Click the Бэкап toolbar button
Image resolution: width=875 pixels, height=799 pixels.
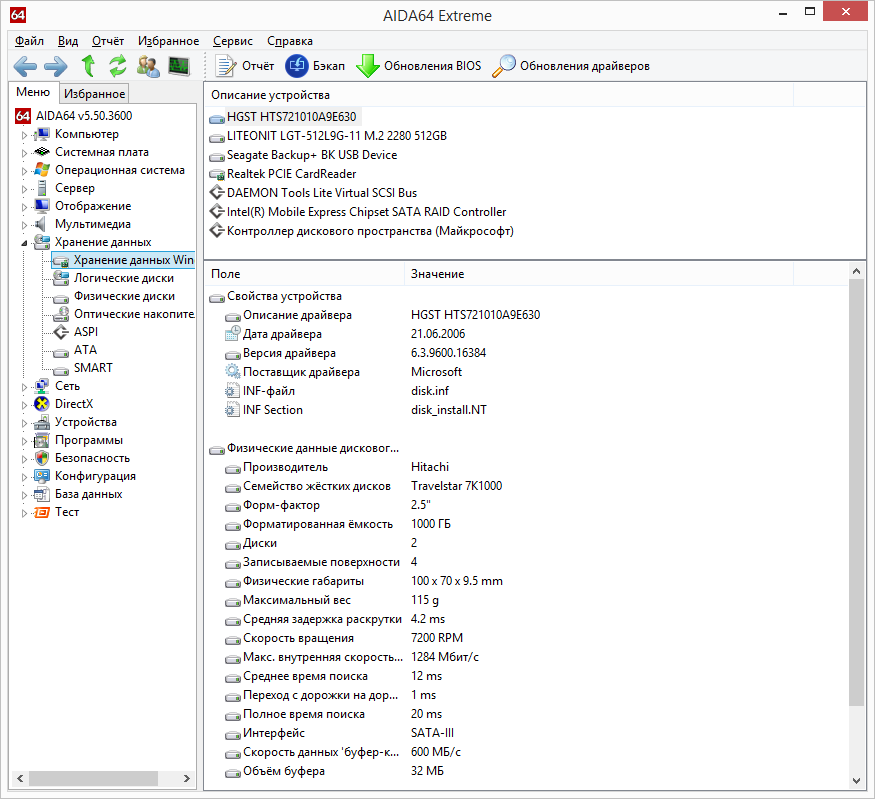tap(315, 66)
